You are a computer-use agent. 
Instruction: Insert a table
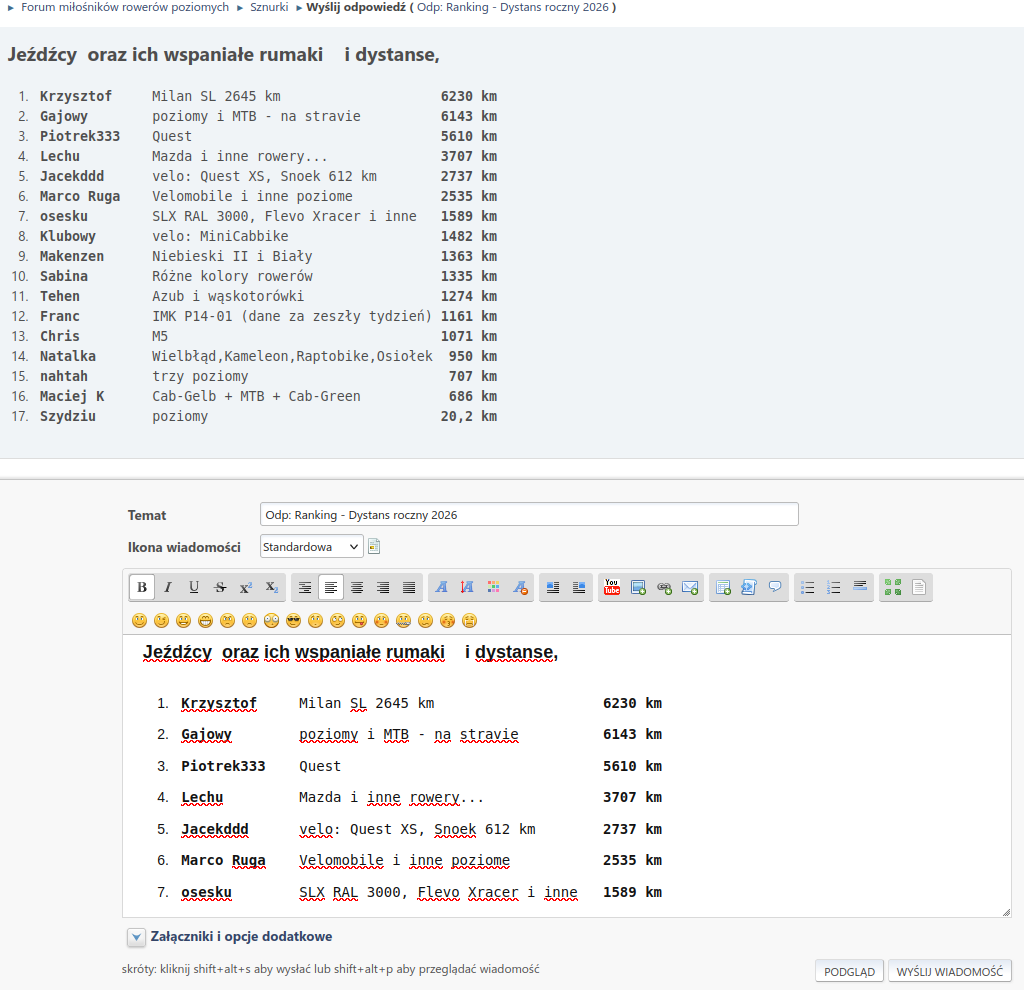[x=723, y=587]
